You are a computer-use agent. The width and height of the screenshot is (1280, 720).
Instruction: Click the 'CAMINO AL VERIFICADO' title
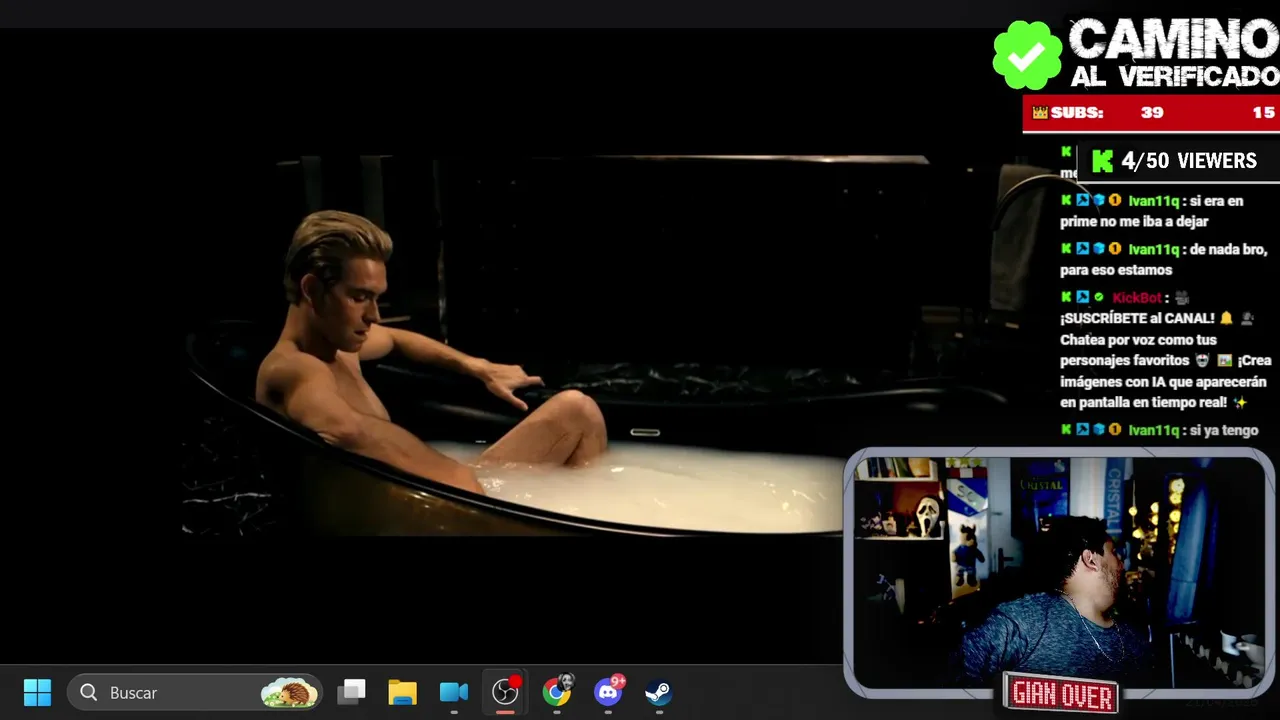pos(1174,53)
